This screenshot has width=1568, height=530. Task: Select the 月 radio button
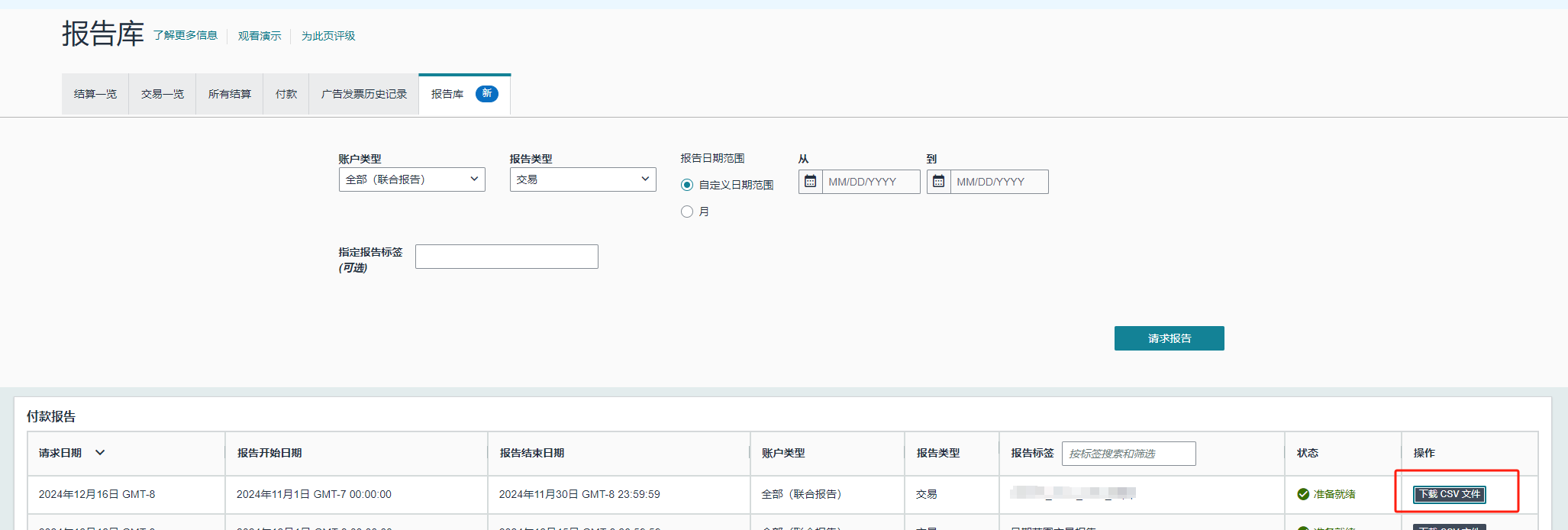(x=687, y=212)
